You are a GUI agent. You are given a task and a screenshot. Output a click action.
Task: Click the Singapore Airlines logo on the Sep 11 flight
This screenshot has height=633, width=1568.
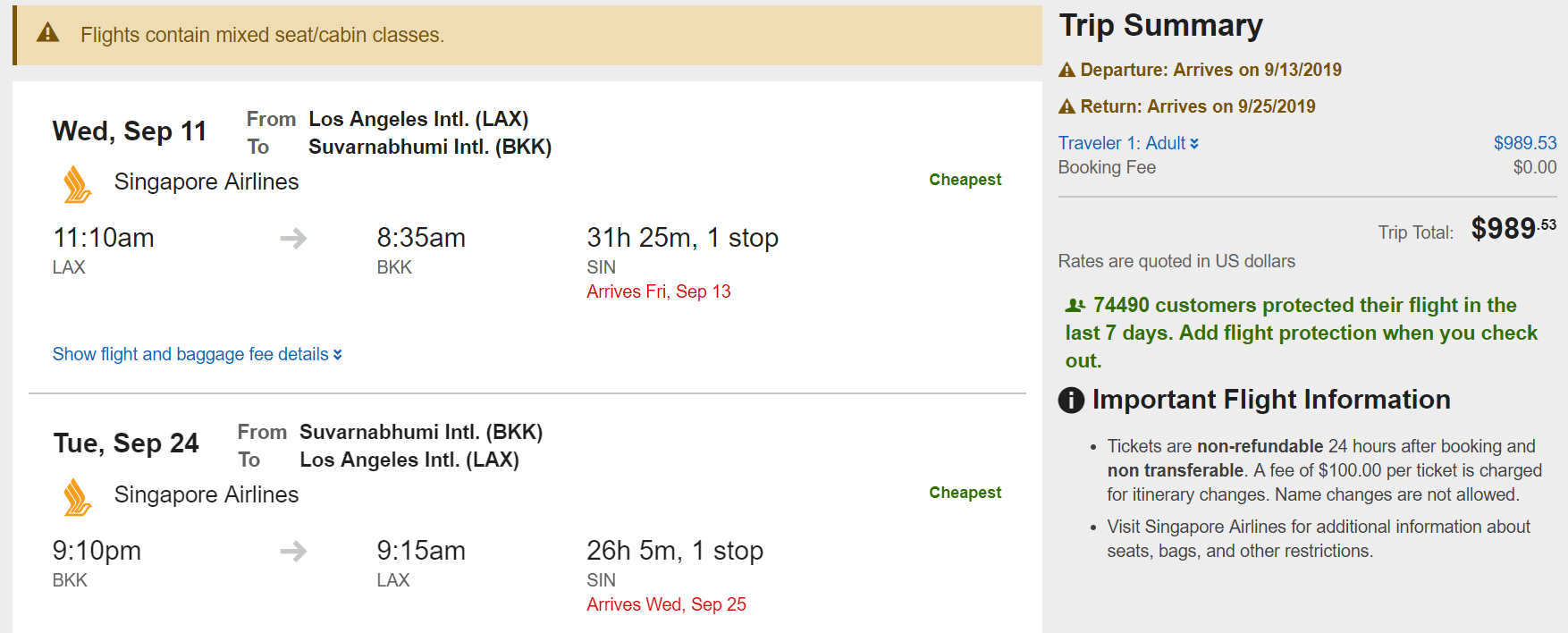78,184
